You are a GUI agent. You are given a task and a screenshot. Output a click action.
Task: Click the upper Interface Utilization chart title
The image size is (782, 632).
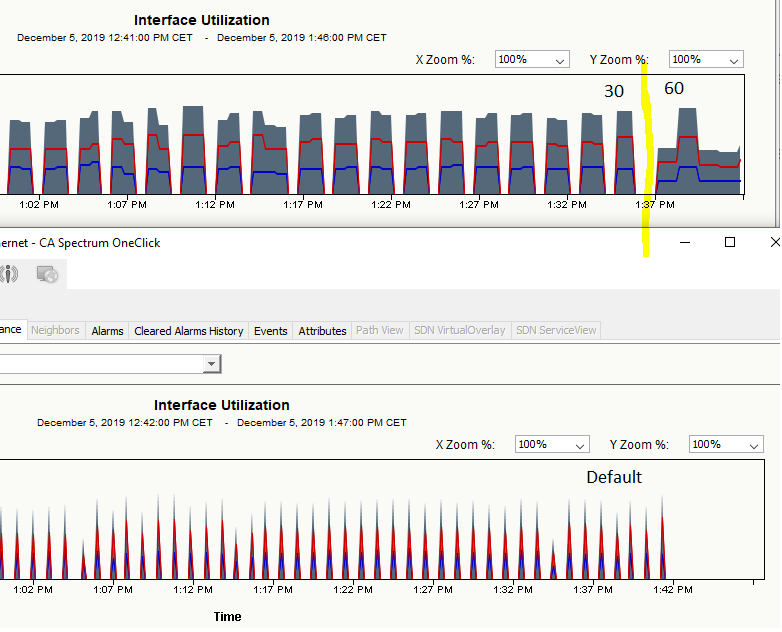pyautogui.click(x=201, y=20)
